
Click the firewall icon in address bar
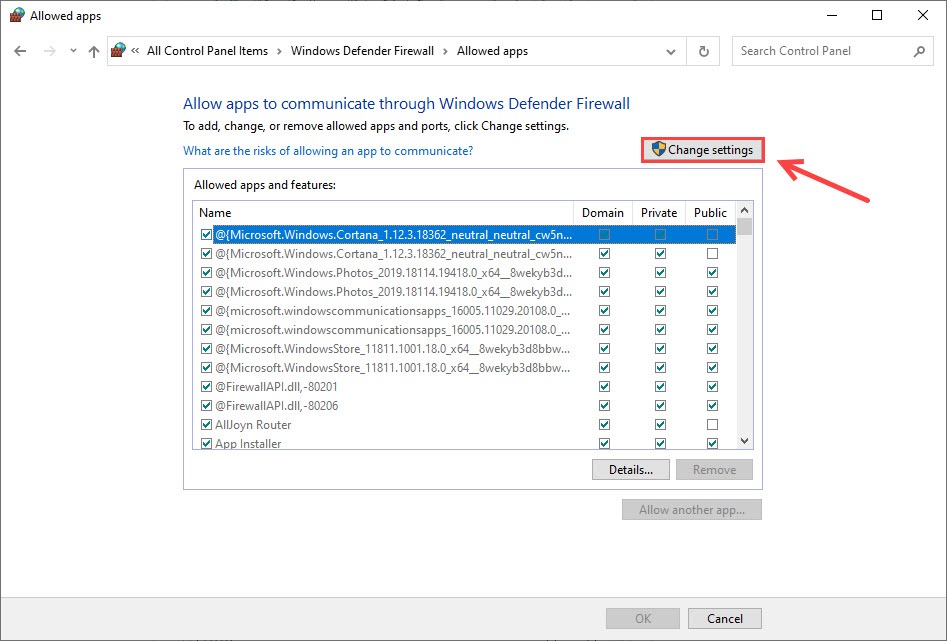click(x=118, y=50)
